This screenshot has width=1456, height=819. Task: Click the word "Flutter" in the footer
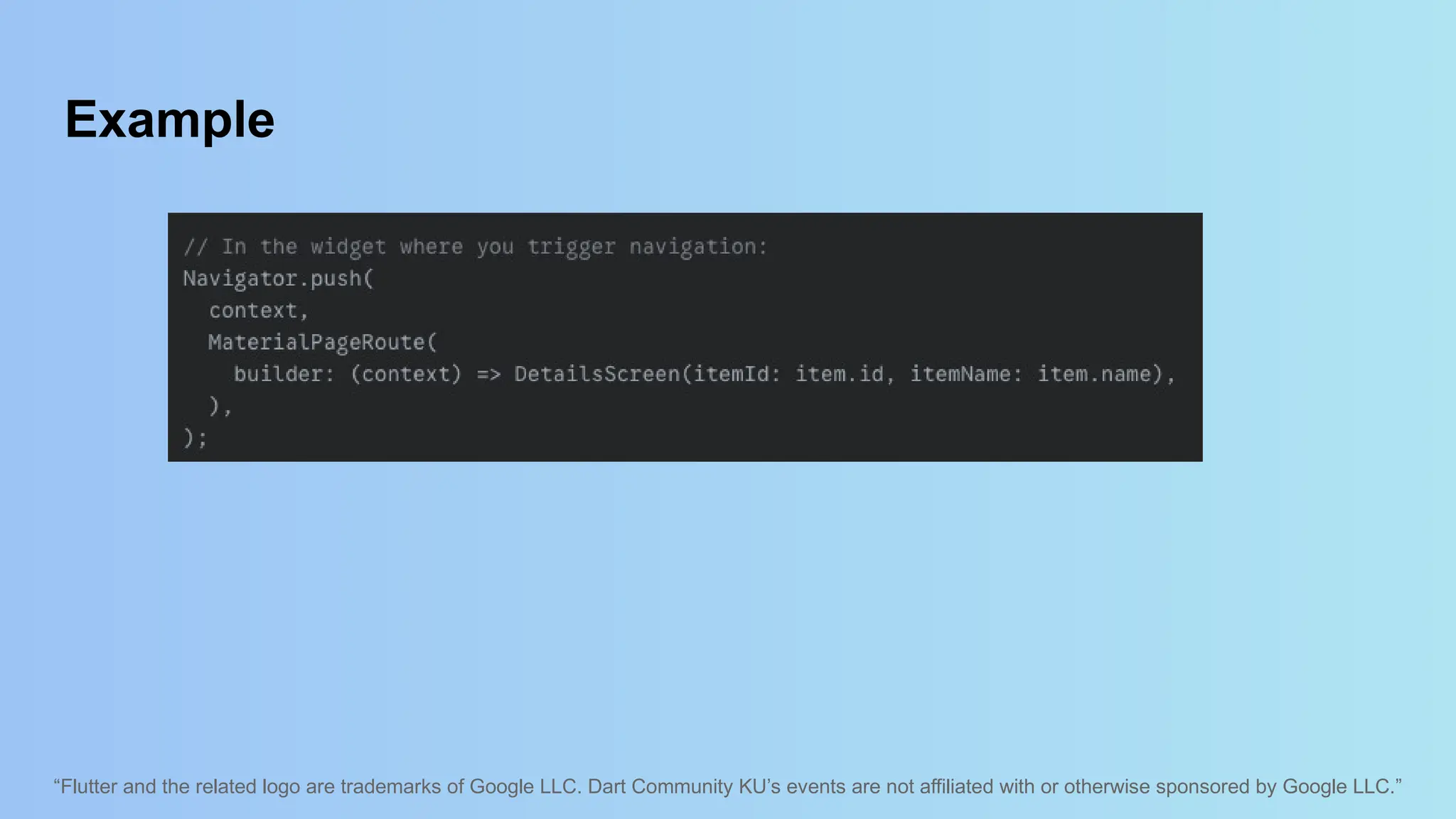89,786
